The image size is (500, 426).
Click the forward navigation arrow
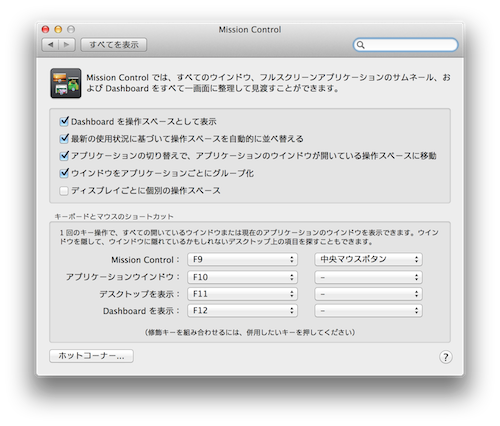click(67, 45)
